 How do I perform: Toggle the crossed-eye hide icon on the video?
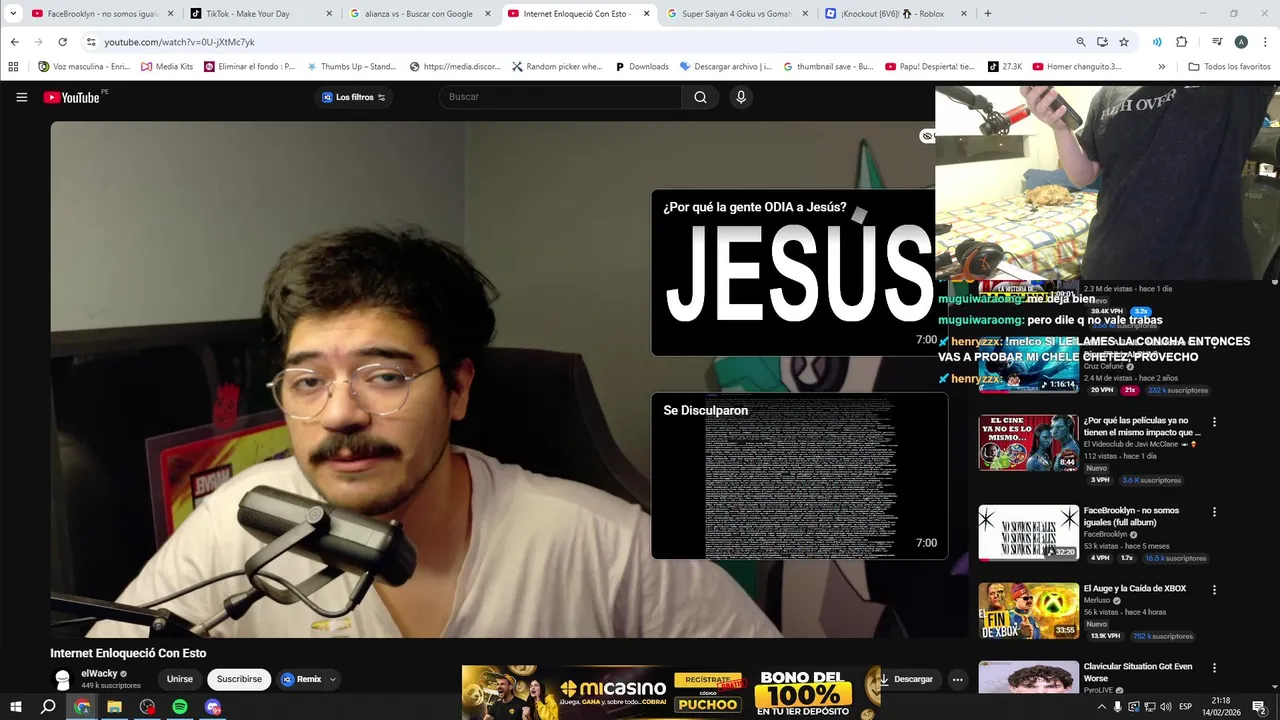tap(927, 136)
